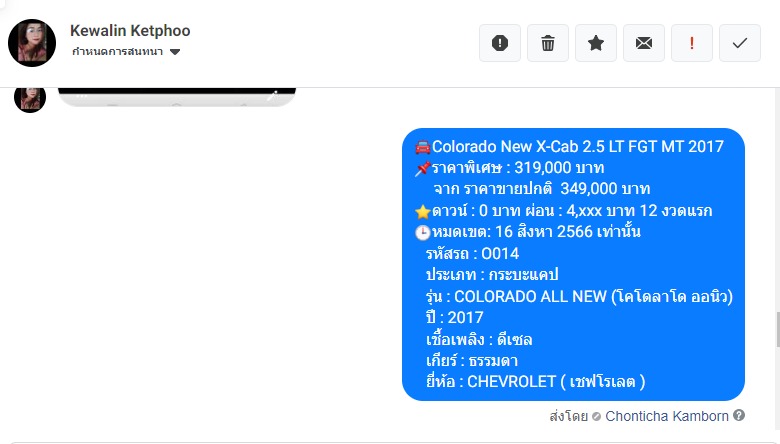780x444 pixels.
Task: Click the chat scrollbar thumb on the right
Action: coord(778,330)
